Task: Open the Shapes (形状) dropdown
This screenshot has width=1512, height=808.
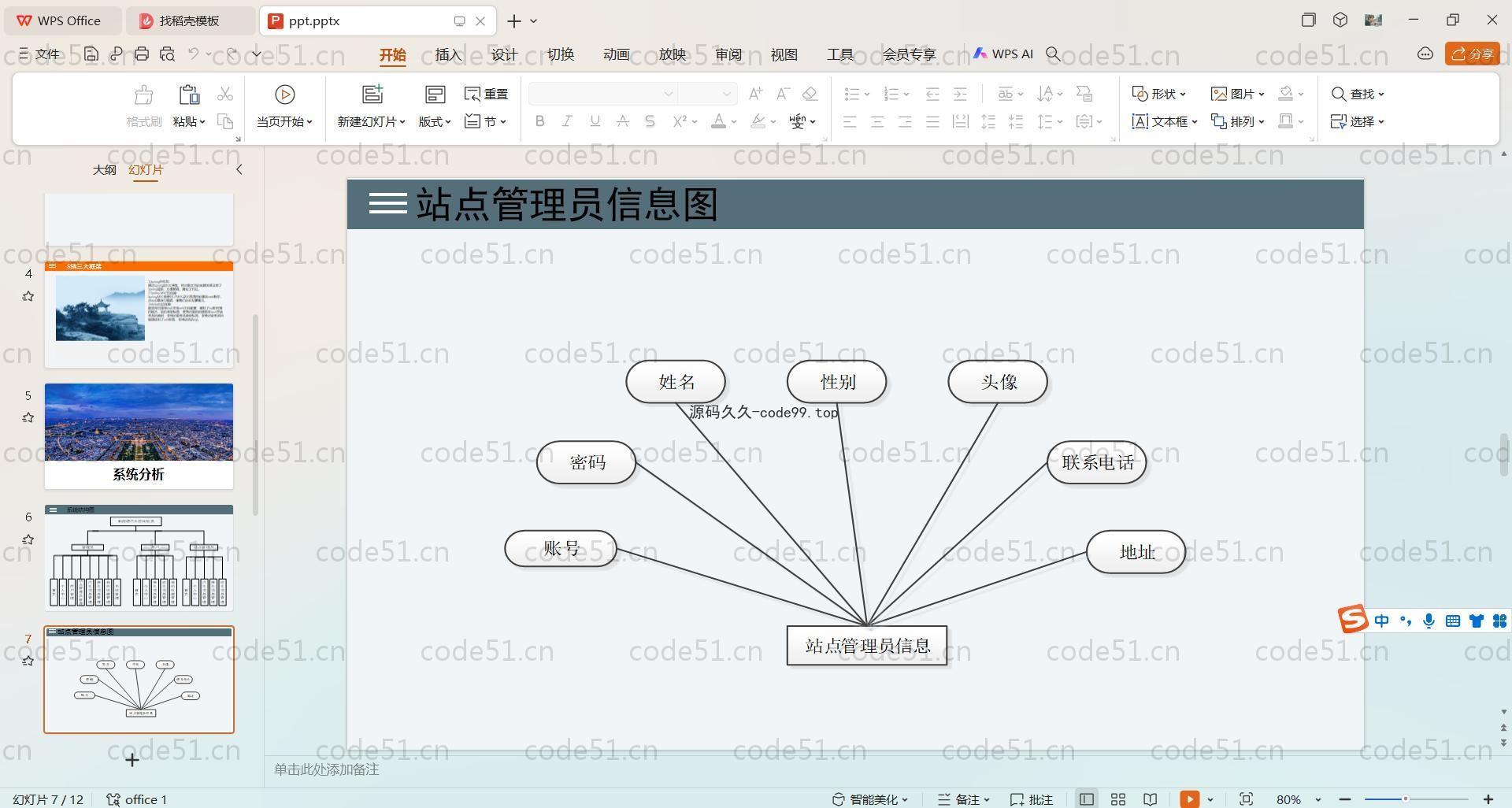Action: click(1158, 94)
